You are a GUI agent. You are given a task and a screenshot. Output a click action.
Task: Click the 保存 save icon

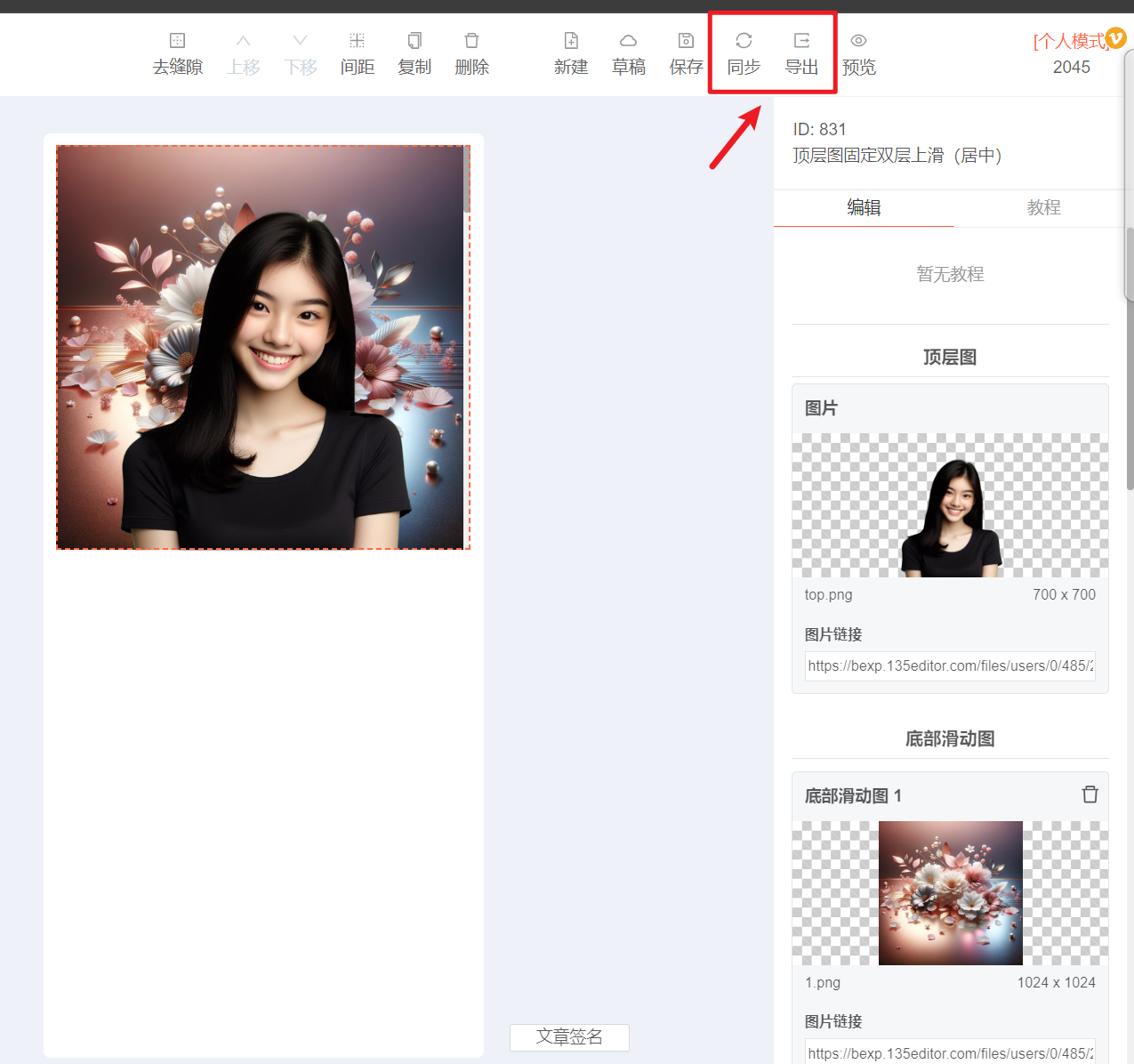tap(686, 41)
